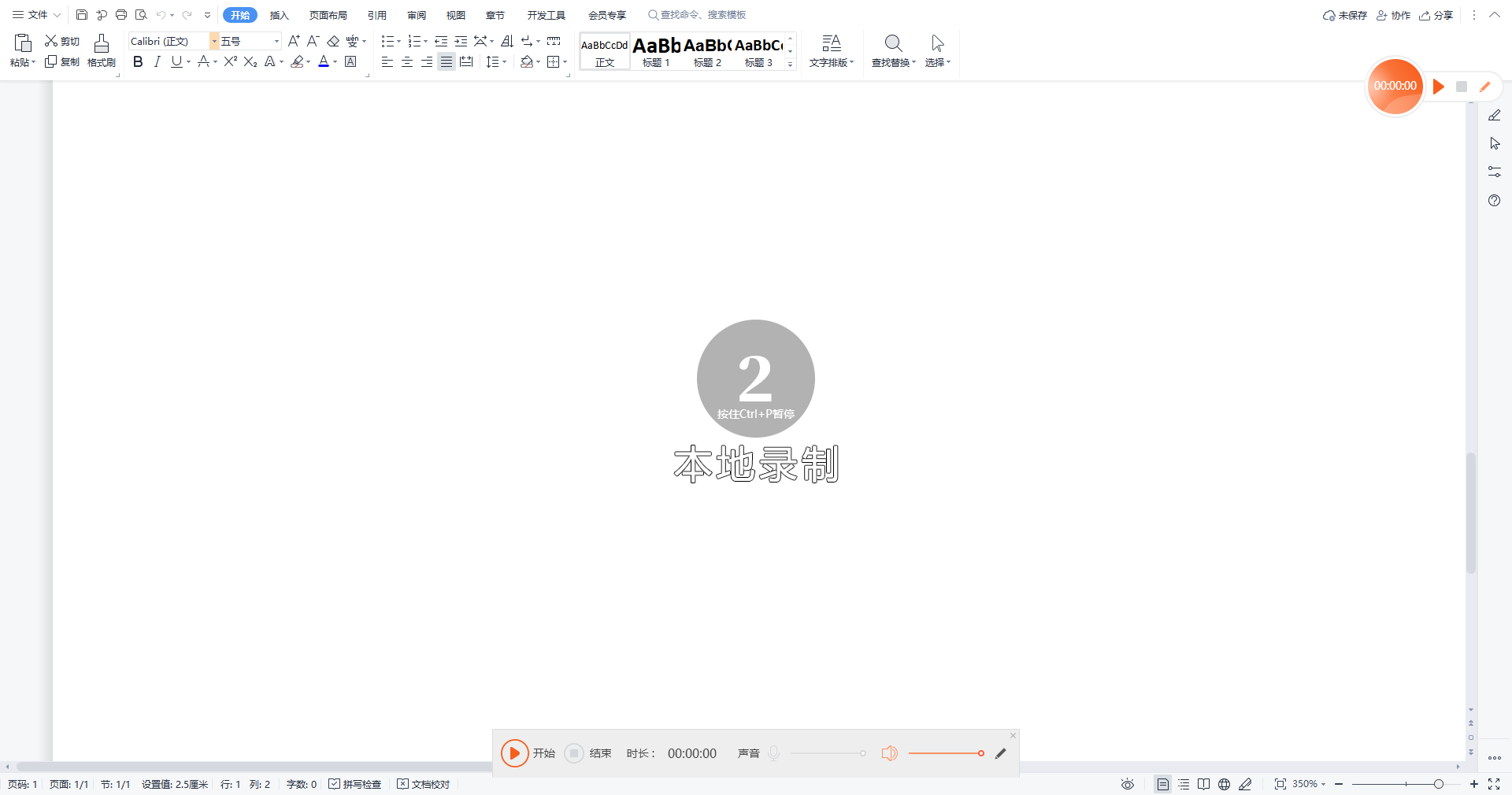The image size is (1512, 795).
Task: Toggle the page view layout button
Action: pyautogui.click(x=1163, y=784)
